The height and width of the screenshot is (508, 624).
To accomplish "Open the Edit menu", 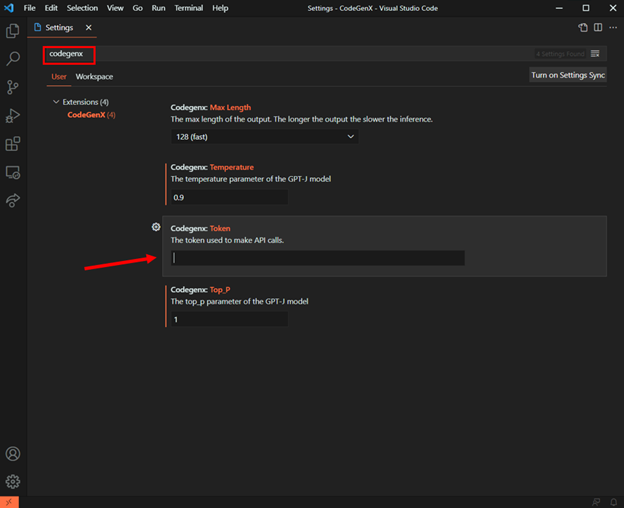I will click(x=51, y=8).
